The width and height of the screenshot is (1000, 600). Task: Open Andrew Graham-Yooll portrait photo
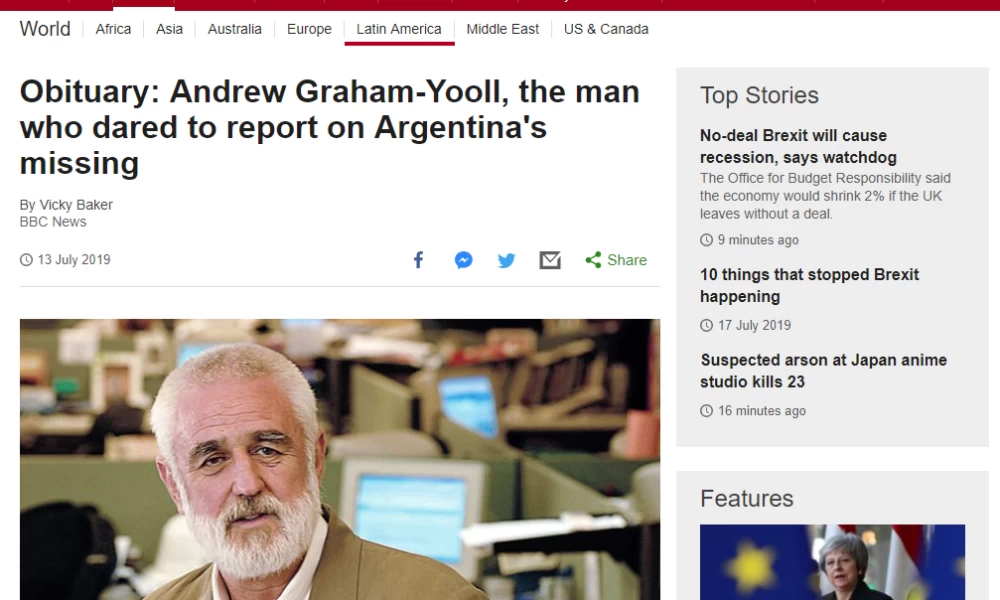[x=340, y=459]
